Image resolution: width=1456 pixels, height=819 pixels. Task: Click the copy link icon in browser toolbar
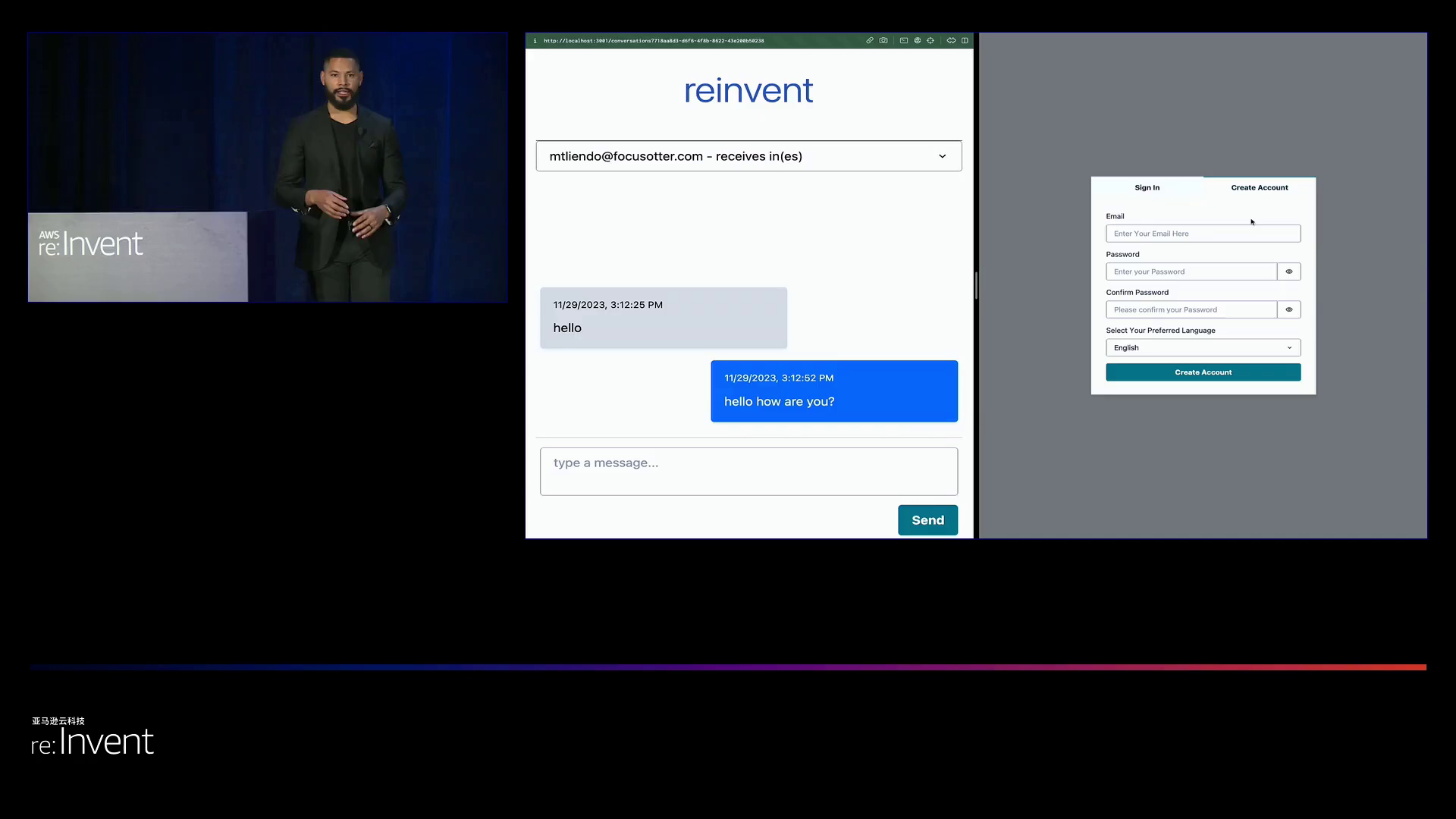870,41
